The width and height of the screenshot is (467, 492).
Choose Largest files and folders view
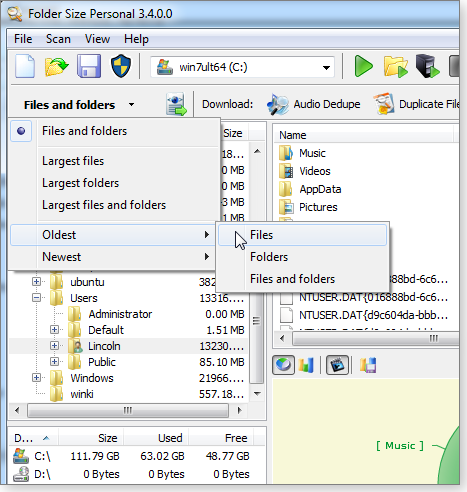pyautogui.click(x=104, y=205)
